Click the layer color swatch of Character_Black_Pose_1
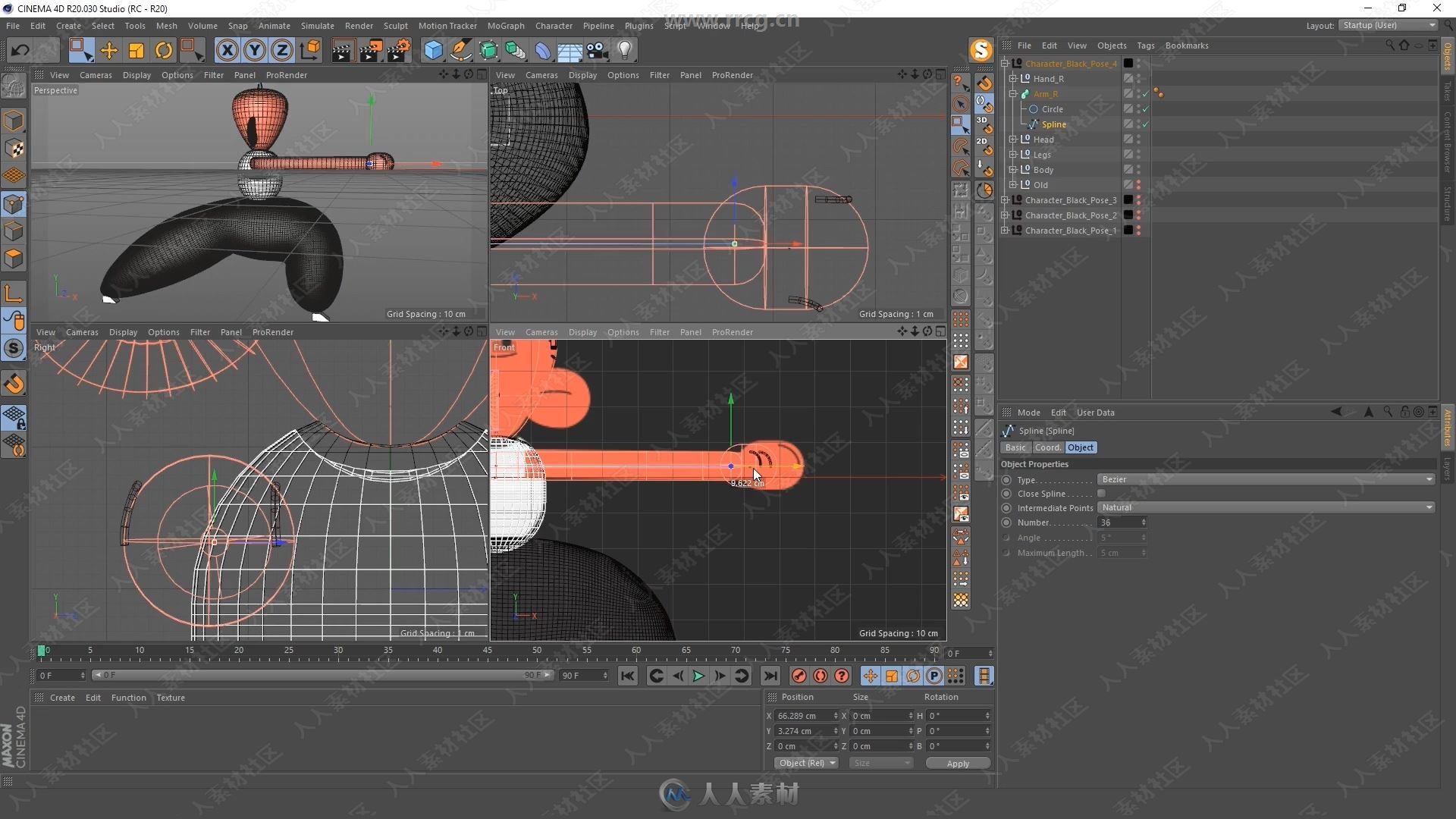The image size is (1456, 819). 1128,231
